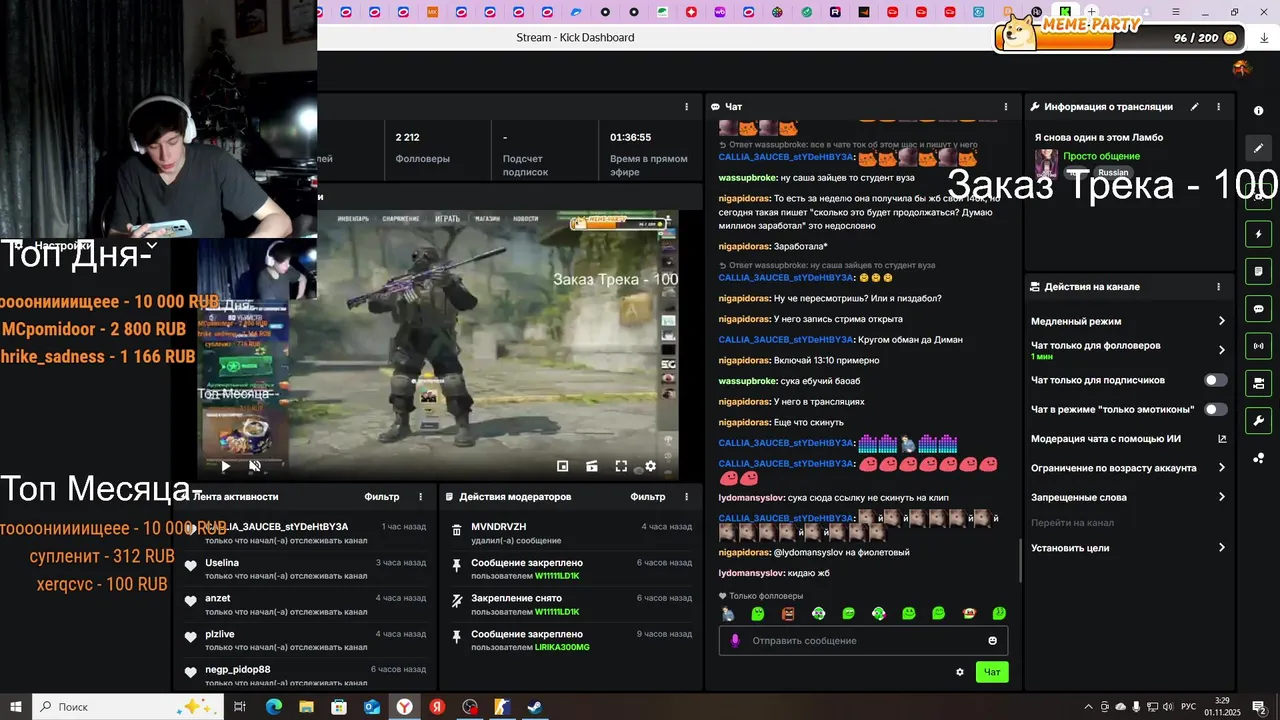Open the Windows notification center
The width and height of the screenshot is (1280, 720).
tap(1258, 707)
